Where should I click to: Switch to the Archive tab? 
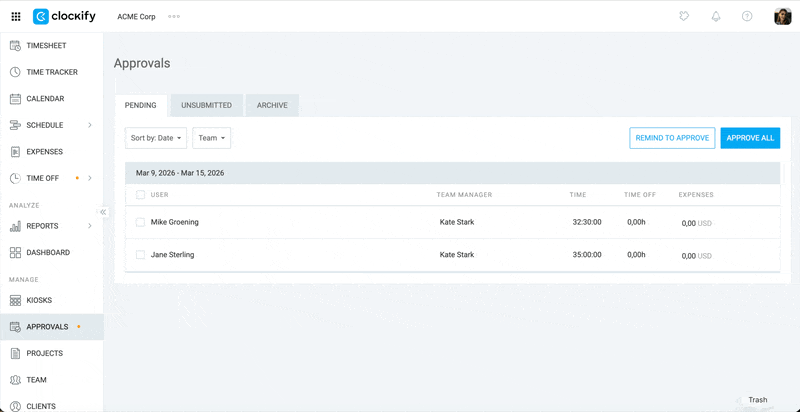click(x=272, y=106)
